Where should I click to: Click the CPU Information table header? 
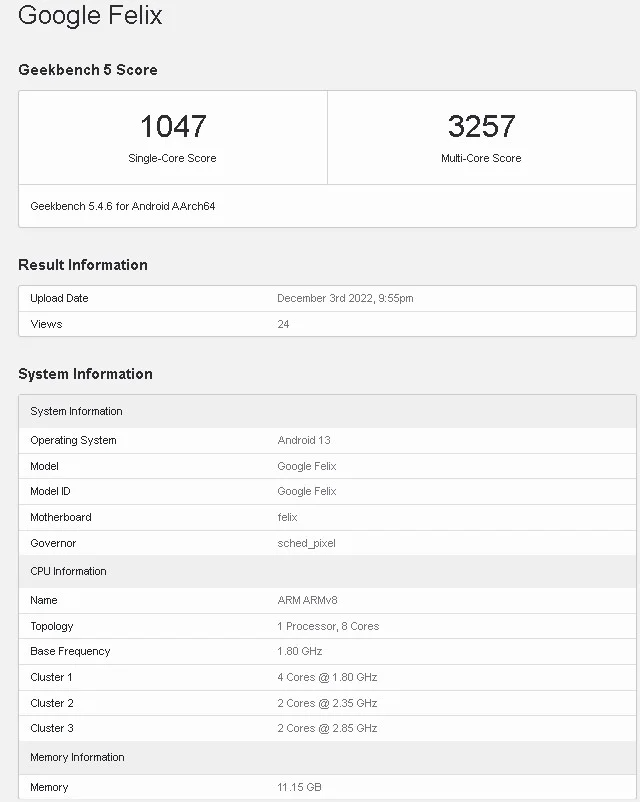coord(68,571)
